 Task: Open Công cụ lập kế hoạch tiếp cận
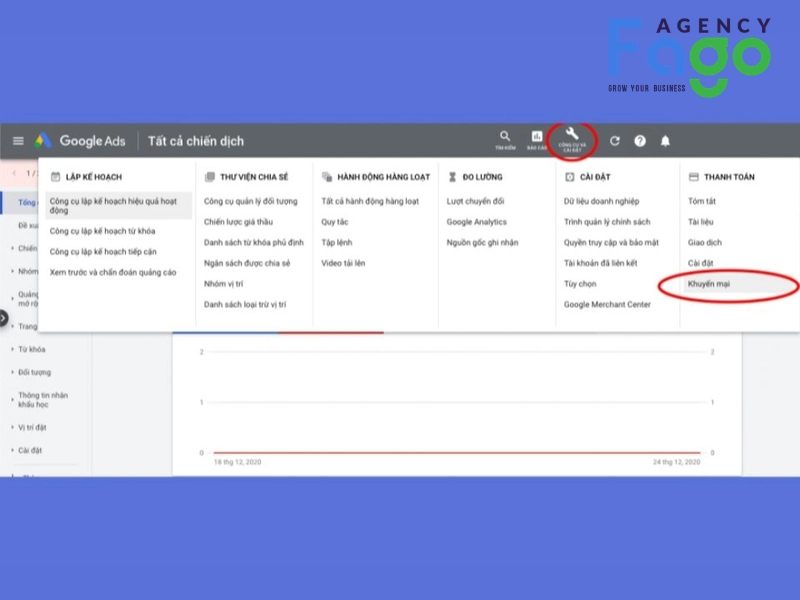pyautogui.click(x=103, y=252)
